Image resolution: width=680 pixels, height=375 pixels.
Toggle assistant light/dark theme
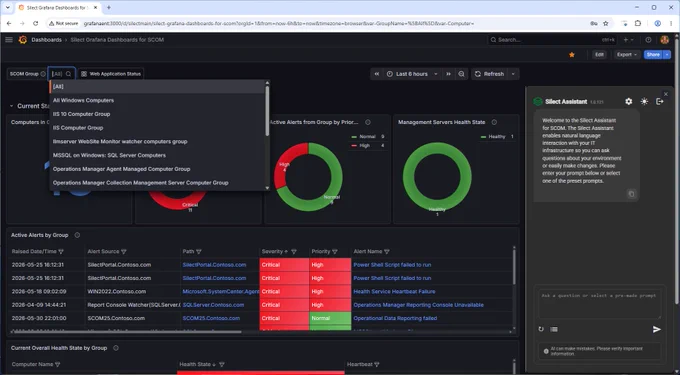644,101
